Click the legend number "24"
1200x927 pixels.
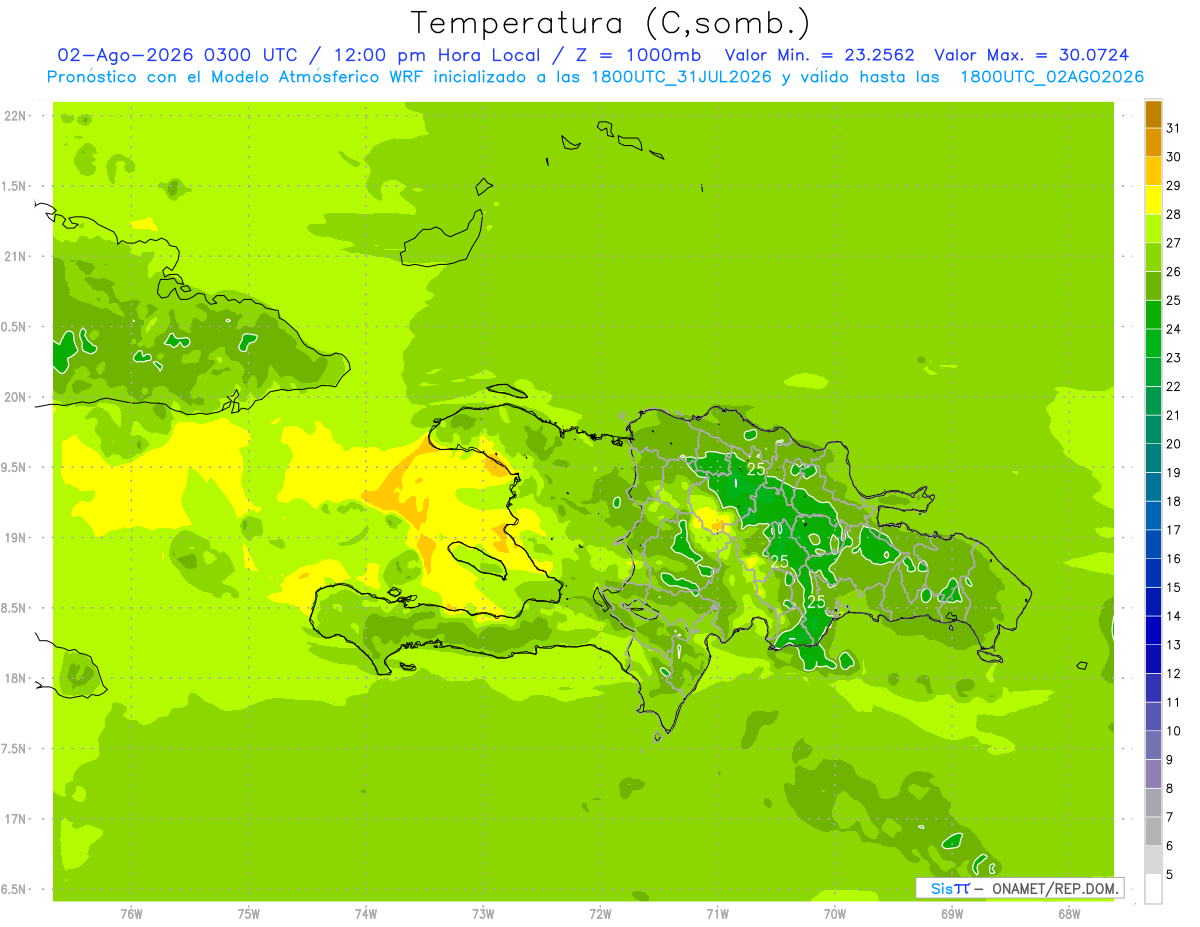[x=1174, y=329]
